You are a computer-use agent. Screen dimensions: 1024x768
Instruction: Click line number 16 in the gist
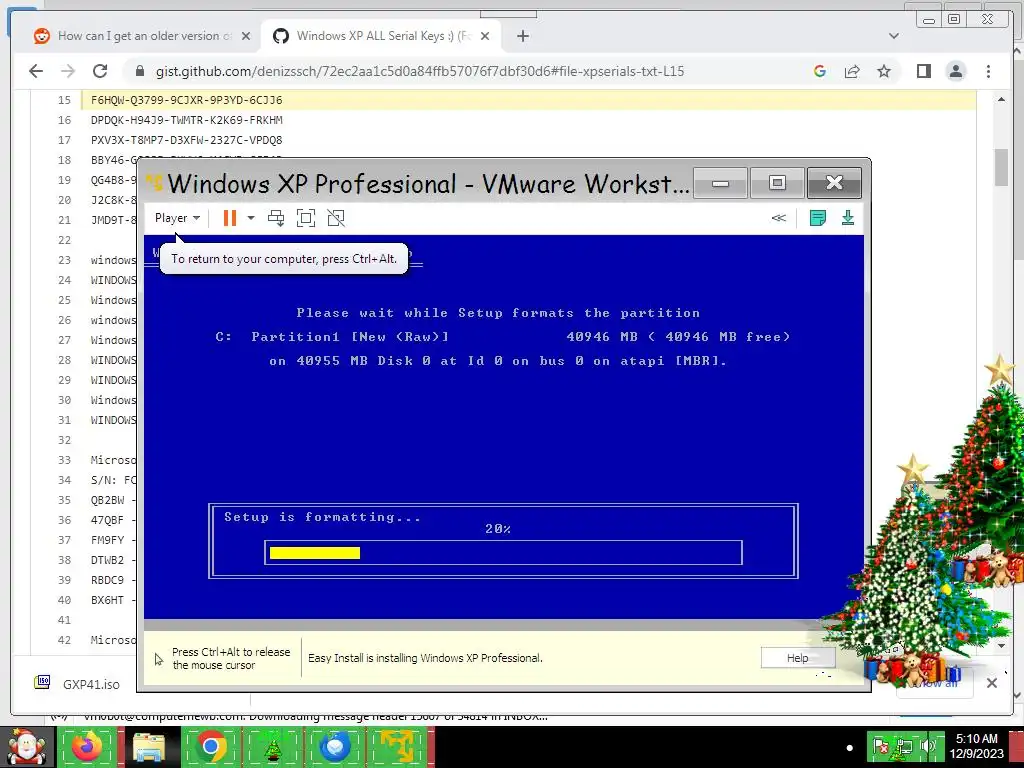tap(64, 120)
